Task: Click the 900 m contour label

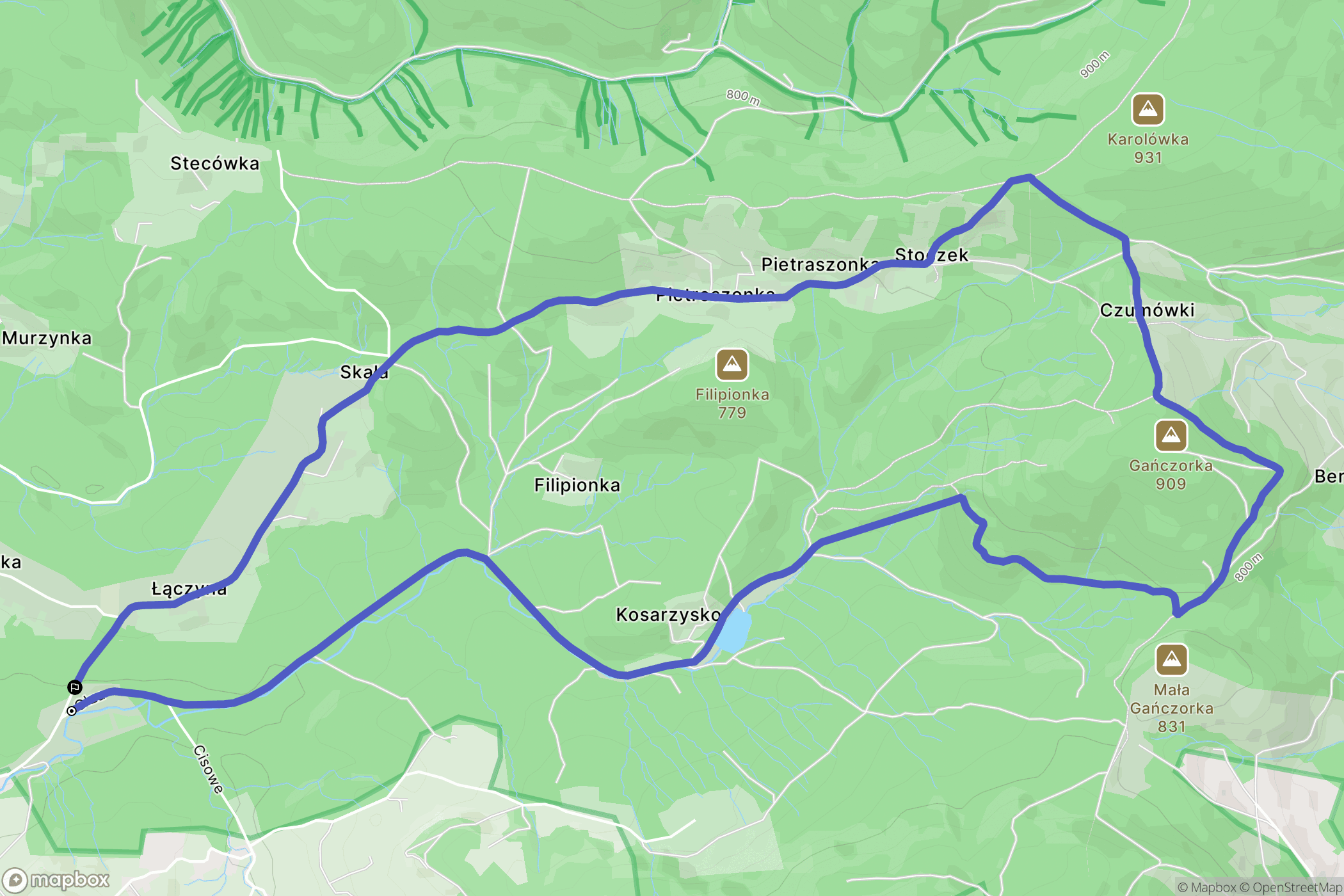Action: (x=1094, y=65)
